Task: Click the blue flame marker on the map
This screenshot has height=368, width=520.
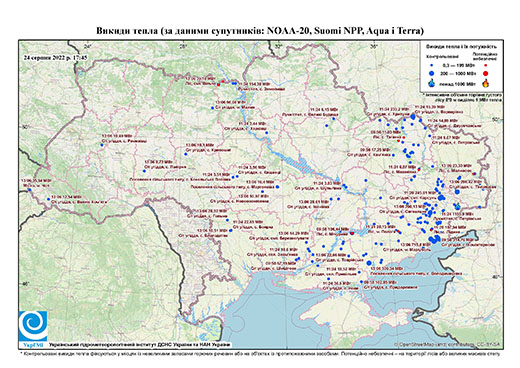Action: [x=457, y=206]
